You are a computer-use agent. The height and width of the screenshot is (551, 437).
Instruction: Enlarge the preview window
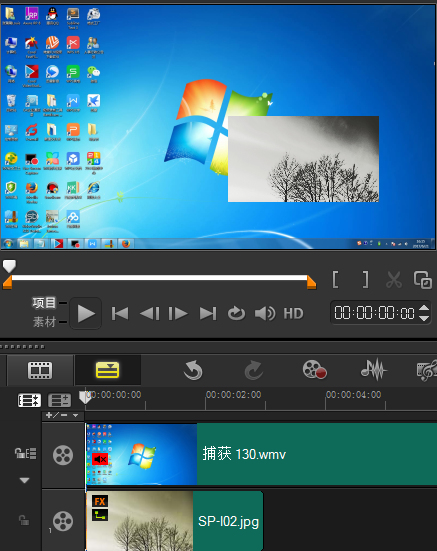(x=423, y=280)
